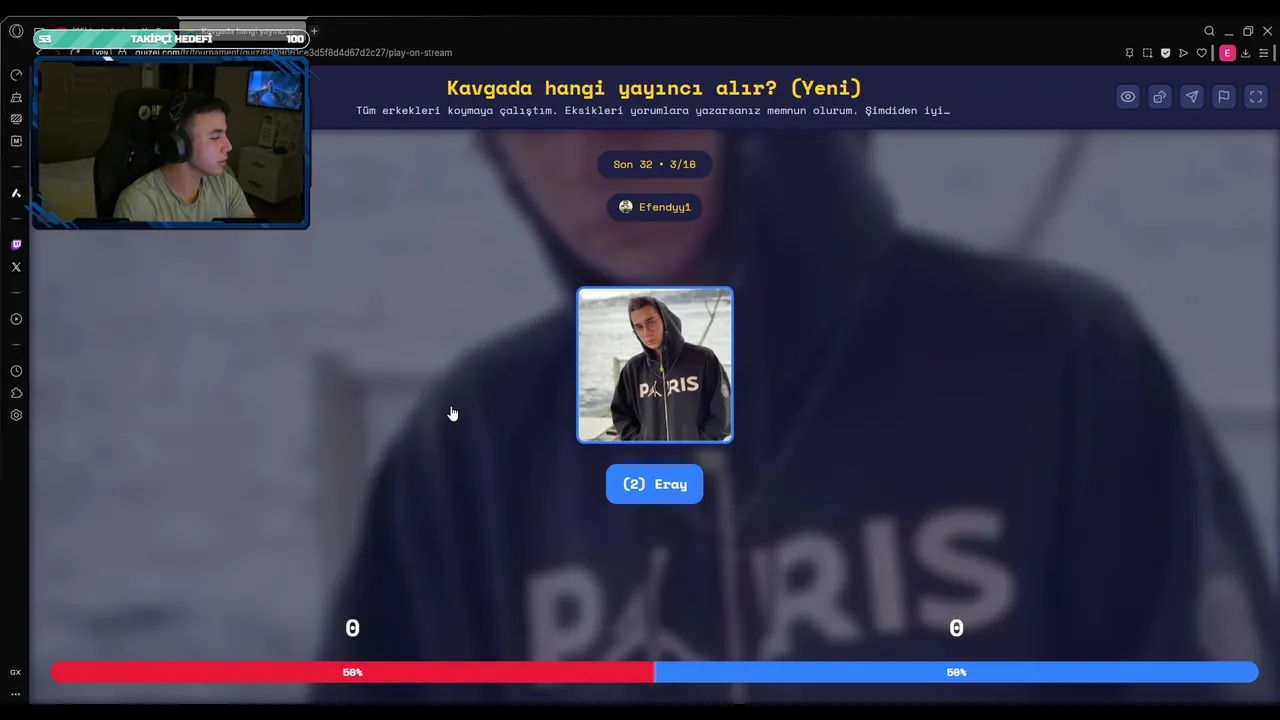The width and height of the screenshot is (1280, 720).
Task: Open sidebar three-dot setup menu
Action: coord(15,693)
